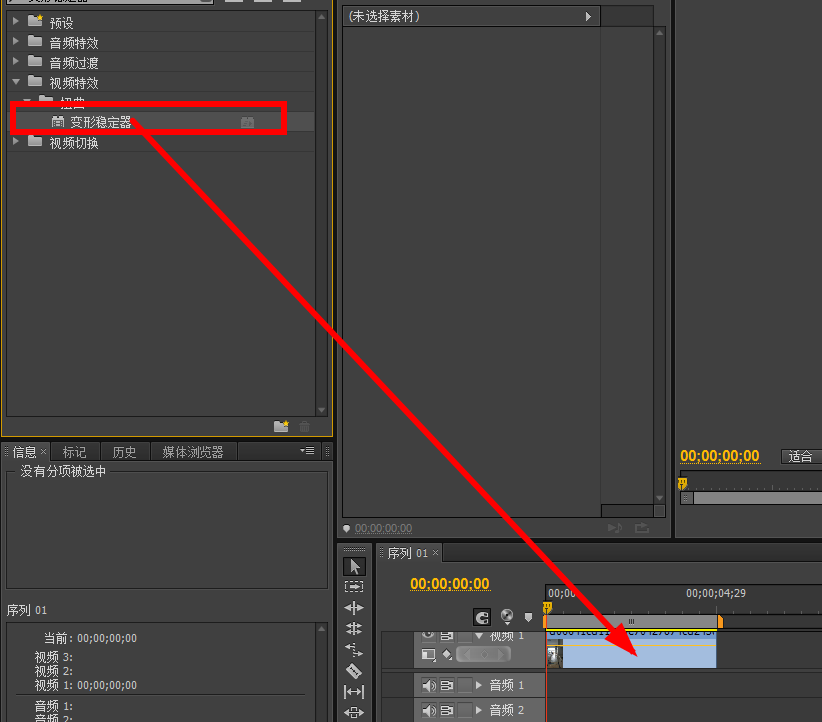Click the effect controls timecode 00:00:00:00
Screen dimensions: 822x722
[x=383, y=528]
